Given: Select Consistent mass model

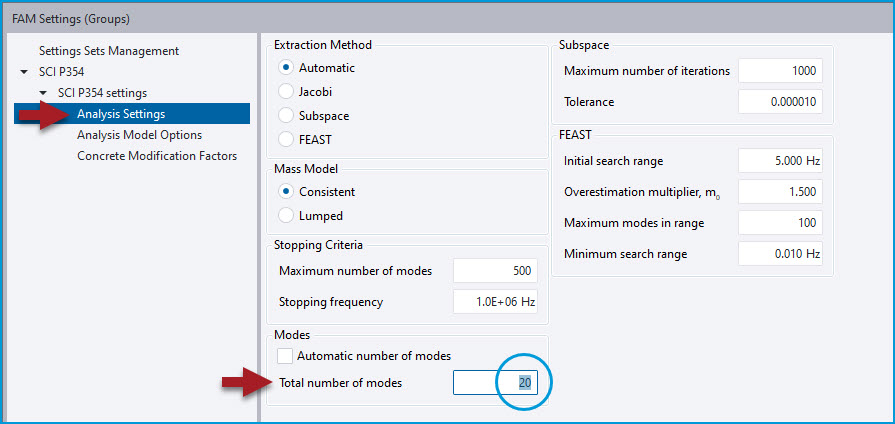Looking at the screenshot, I should 287,192.
